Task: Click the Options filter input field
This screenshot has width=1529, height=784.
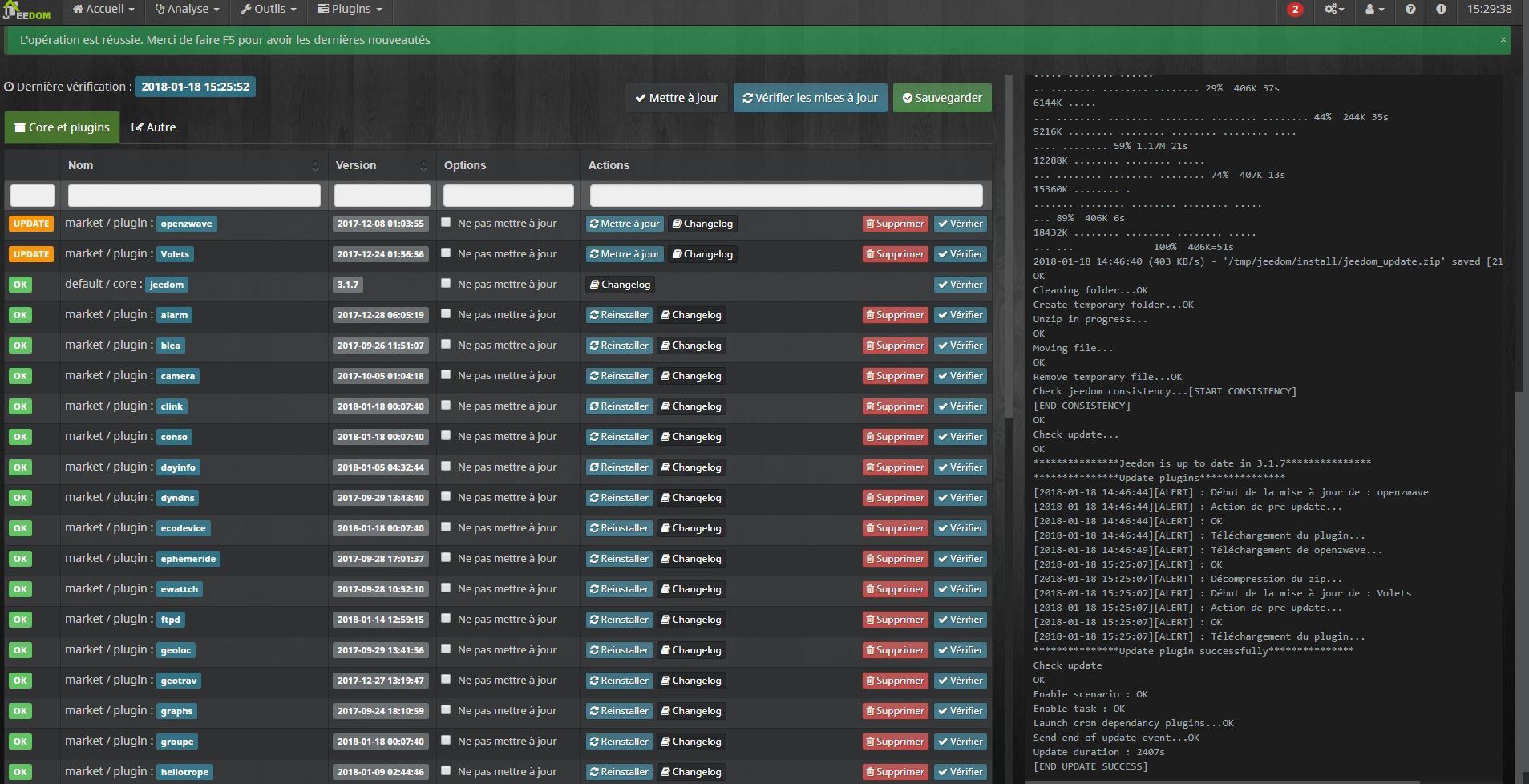Action: tap(508, 196)
